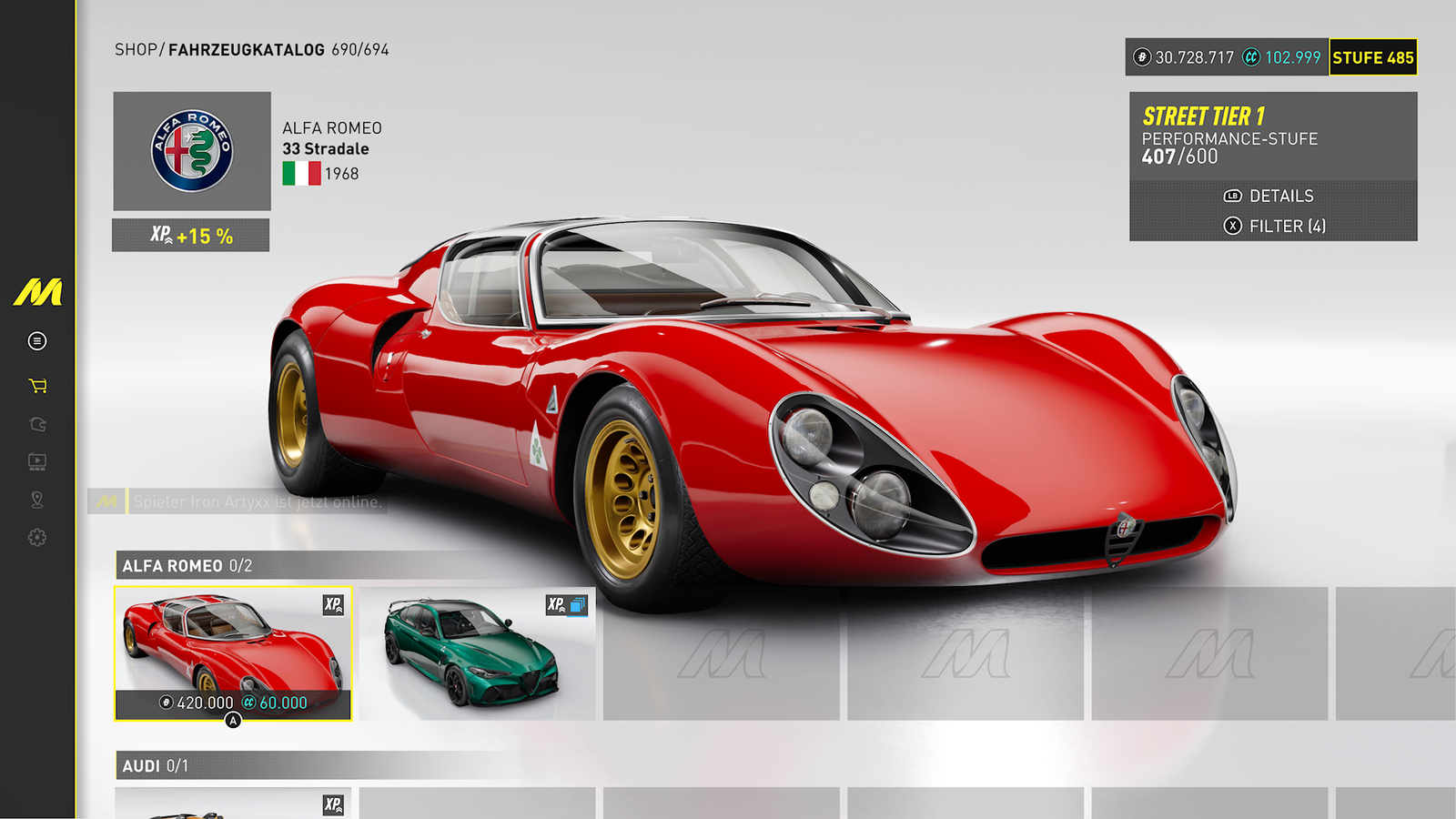Click the AUDI 0/1 section header
The width and height of the screenshot is (1456, 819).
pyautogui.click(x=156, y=766)
